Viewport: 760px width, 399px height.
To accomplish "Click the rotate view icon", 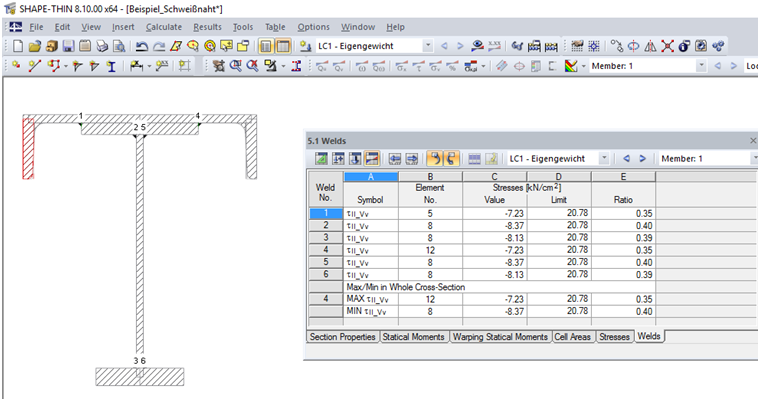I will click(x=633, y=46).
